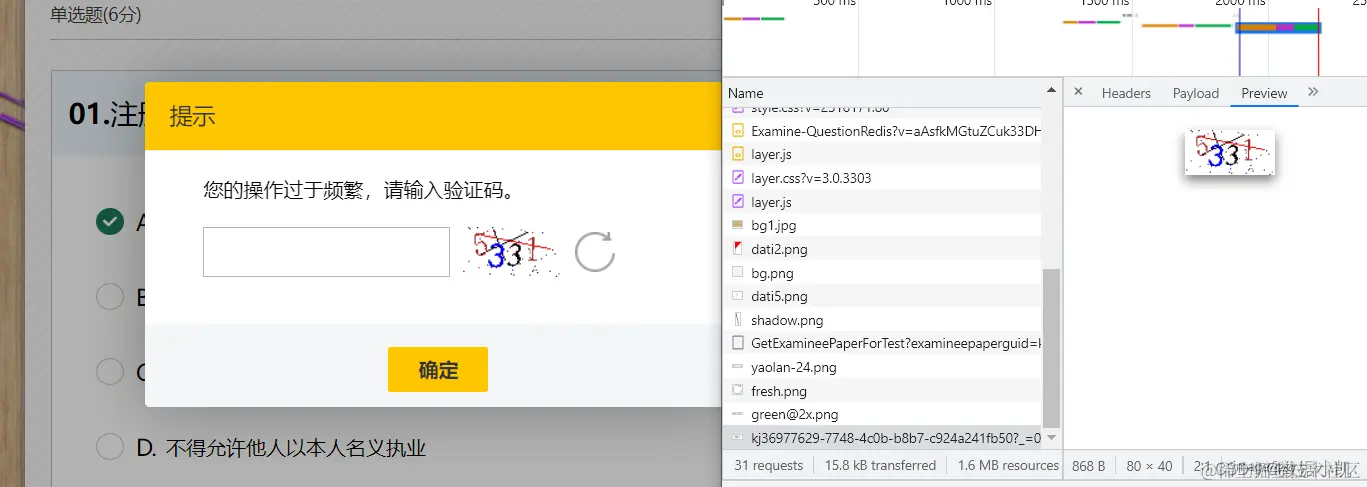This screenshot has width=1367, height=487.
Task: Click the 确定 confirm button
Action: tap(438, 370)
